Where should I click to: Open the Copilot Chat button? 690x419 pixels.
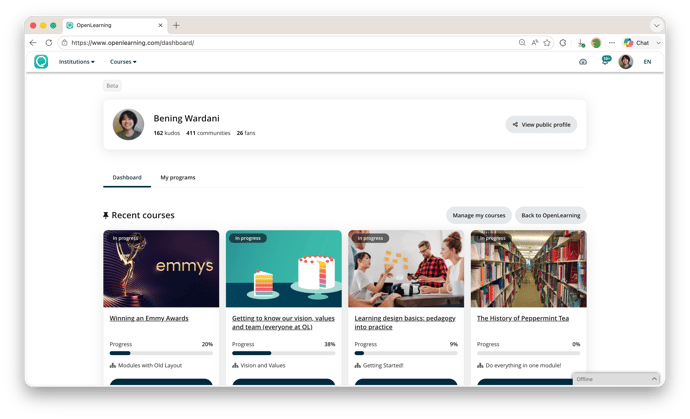click(x=636, y=43)
